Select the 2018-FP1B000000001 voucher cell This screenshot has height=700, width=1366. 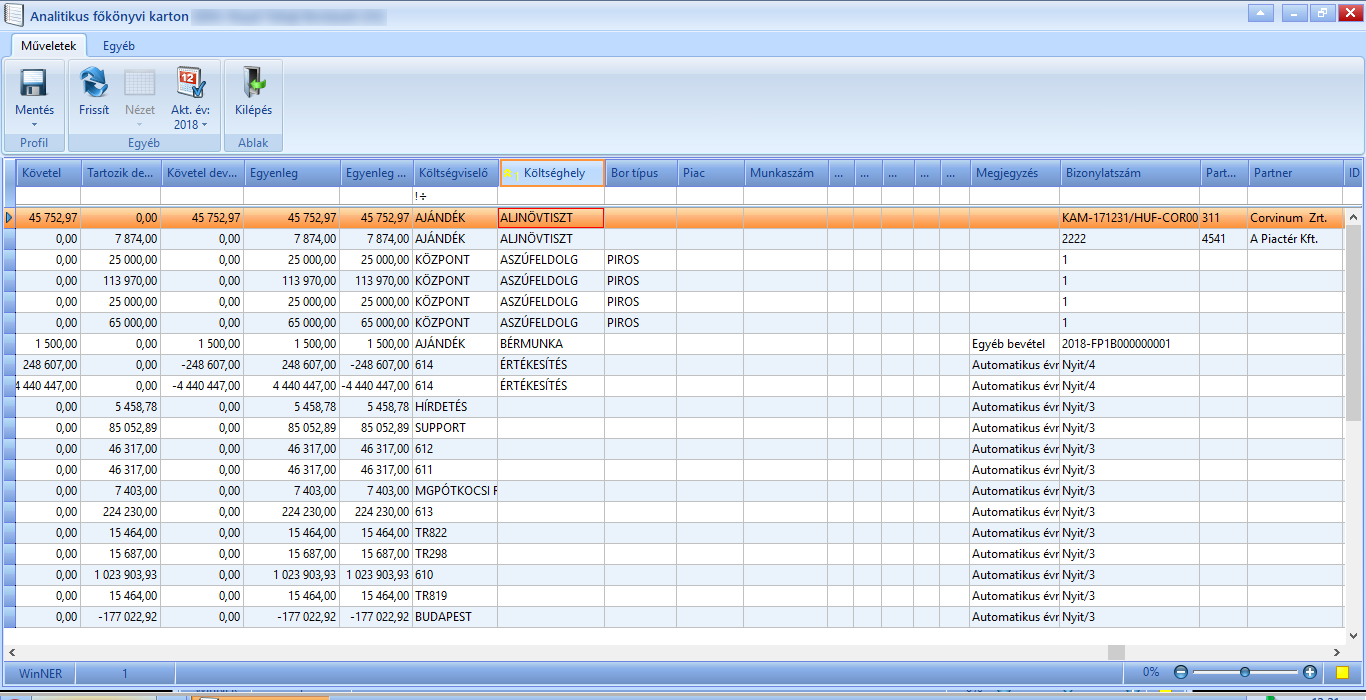[1130, 343]
